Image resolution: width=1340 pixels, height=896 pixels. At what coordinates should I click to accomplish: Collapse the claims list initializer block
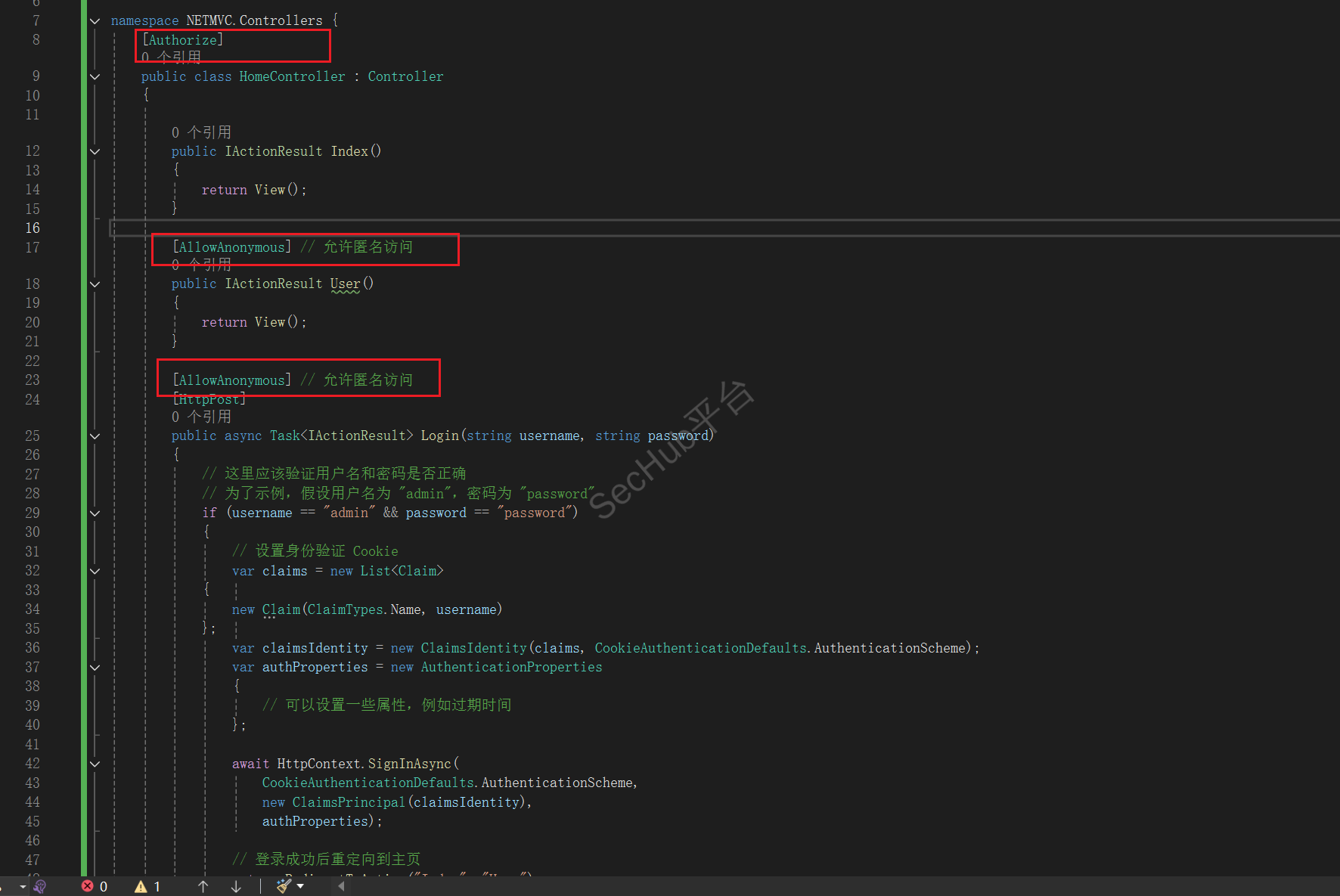pyautogui.click(x=95, y=571)
